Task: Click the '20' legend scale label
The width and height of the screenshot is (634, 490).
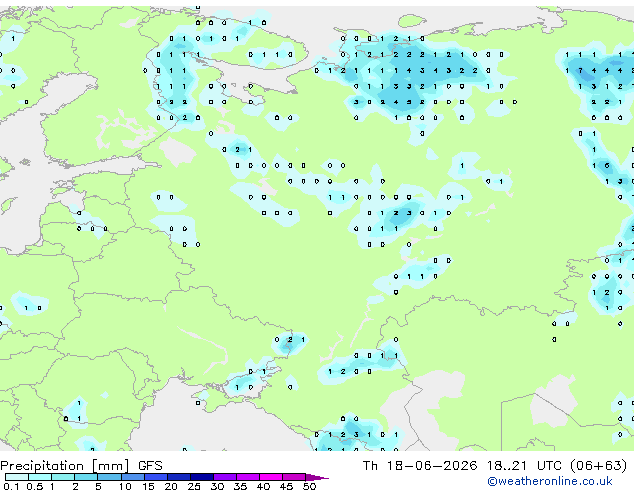Action: pos(171,486)
